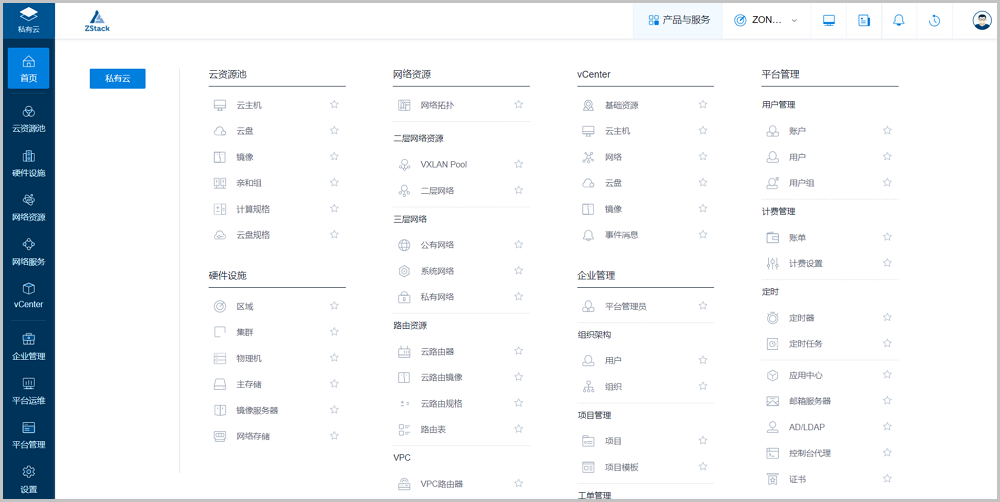Favorite 云主机 with its star
Viewport: 1000px width, 502px height.
click(x=334, y=104)
